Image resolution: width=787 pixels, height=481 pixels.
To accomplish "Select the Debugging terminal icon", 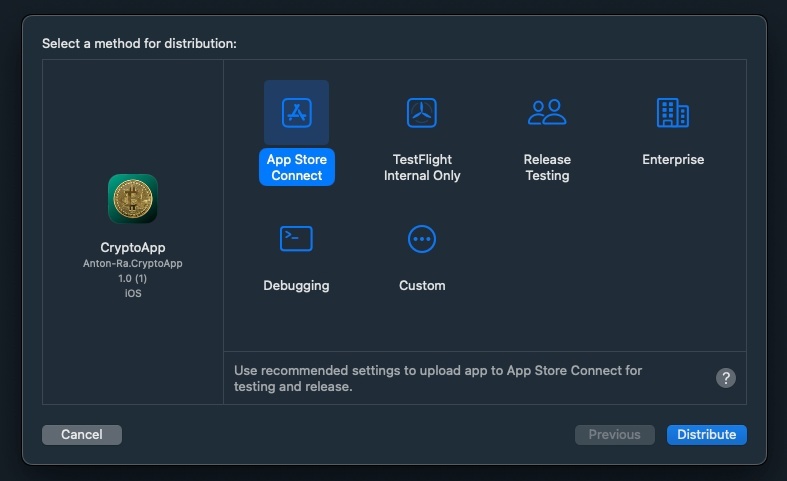I will coord(296,238).
